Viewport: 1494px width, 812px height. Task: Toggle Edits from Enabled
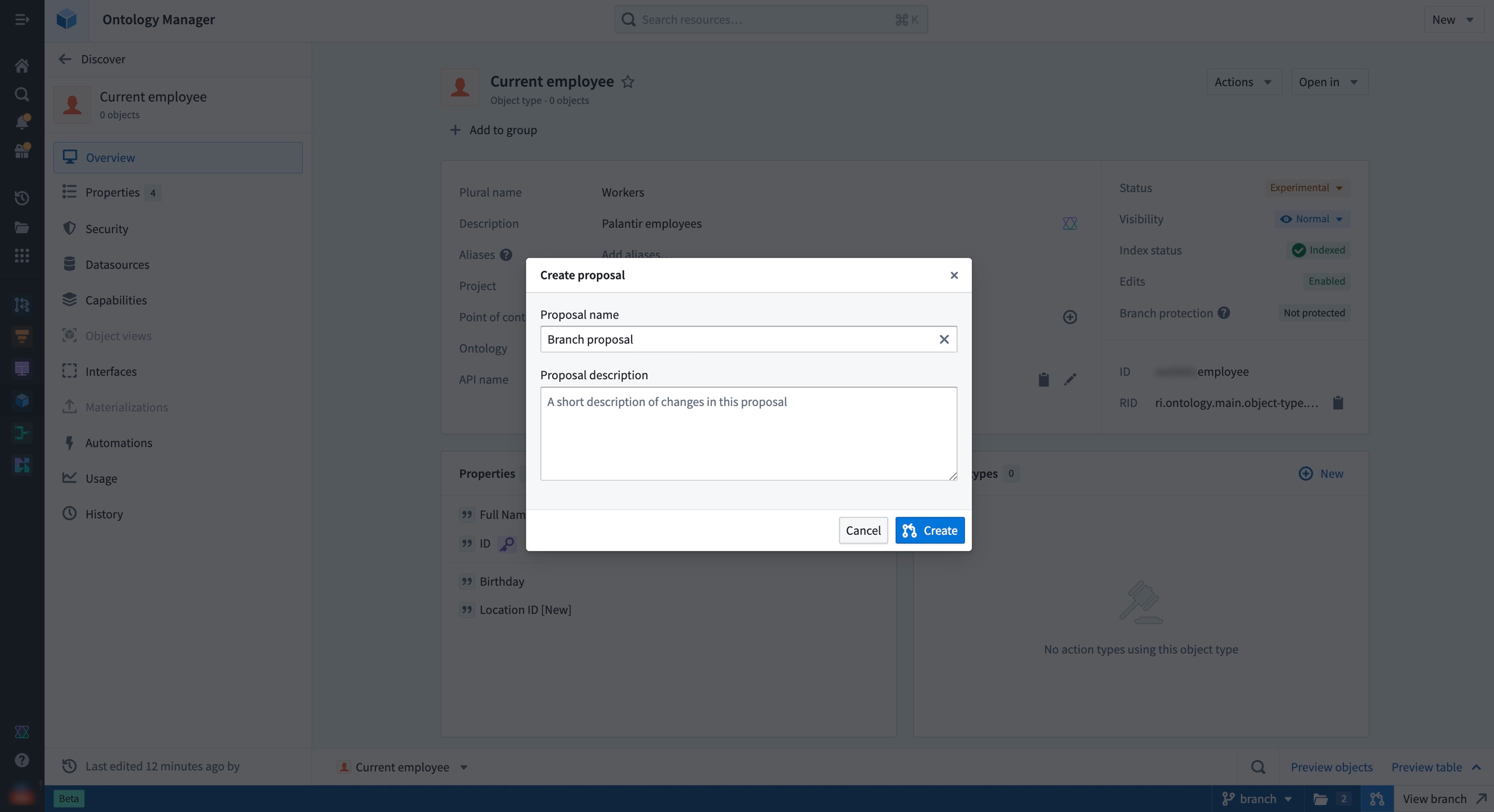1327,281
